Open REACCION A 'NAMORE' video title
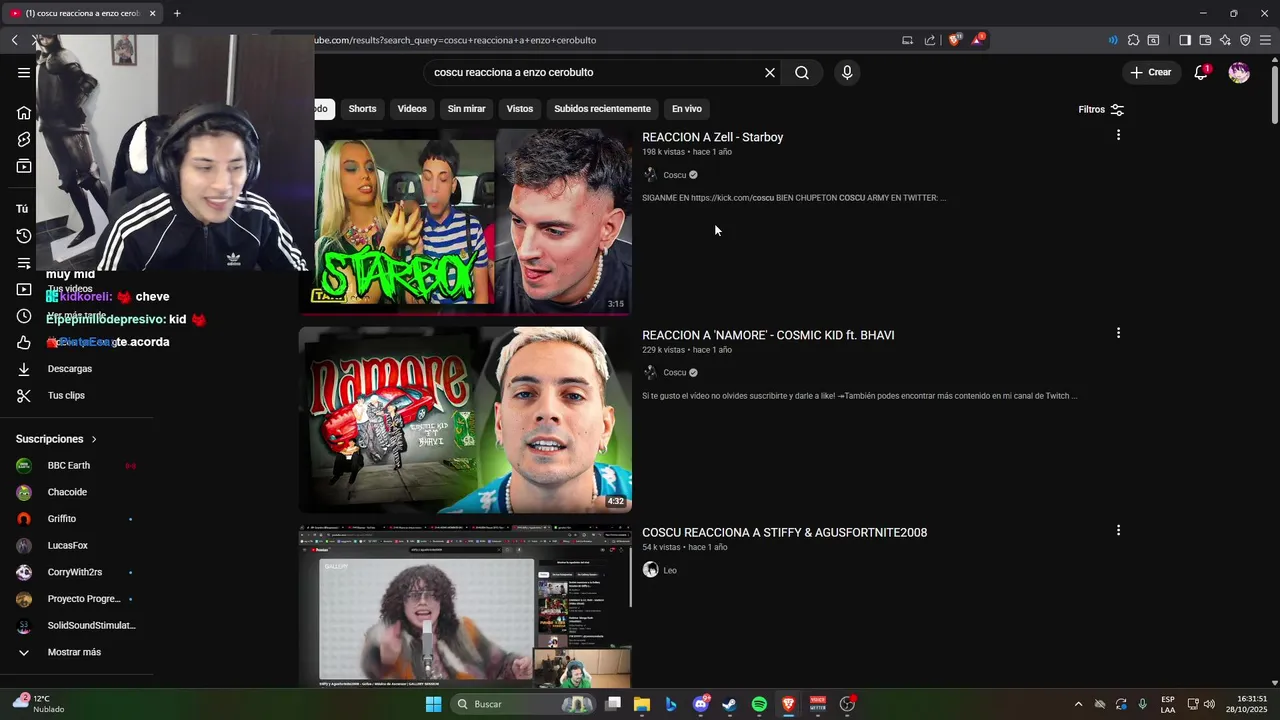 (x=768, y=335)
